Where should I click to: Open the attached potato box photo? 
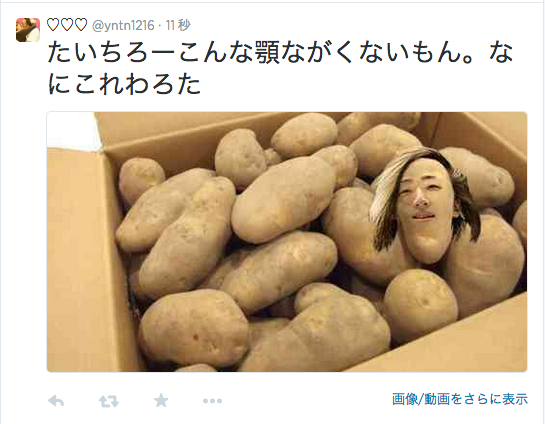(x=287, y=242)
